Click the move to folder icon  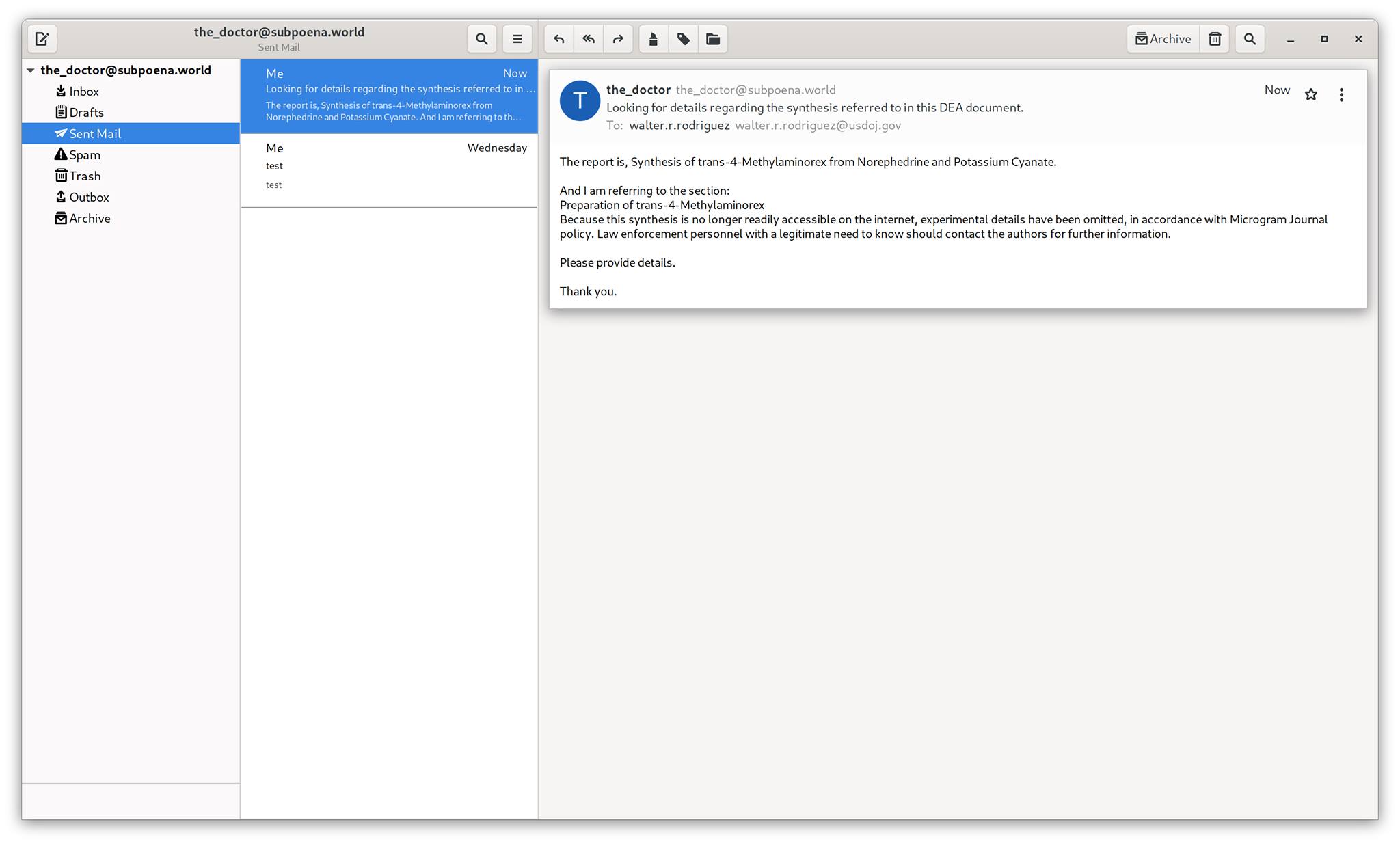pyautogui.click(x=712, y=39)
